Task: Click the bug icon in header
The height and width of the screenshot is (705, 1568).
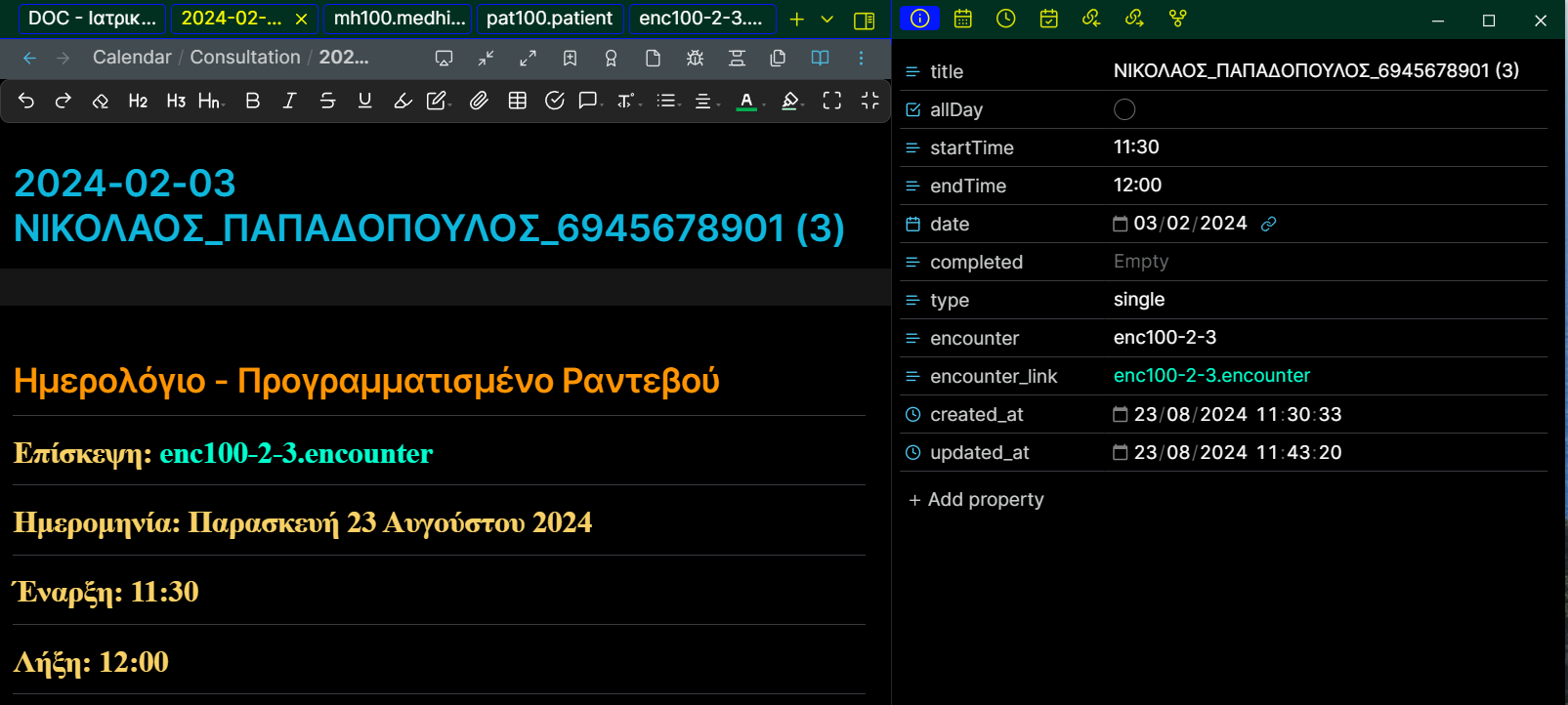Action: [x=695, y=59]
